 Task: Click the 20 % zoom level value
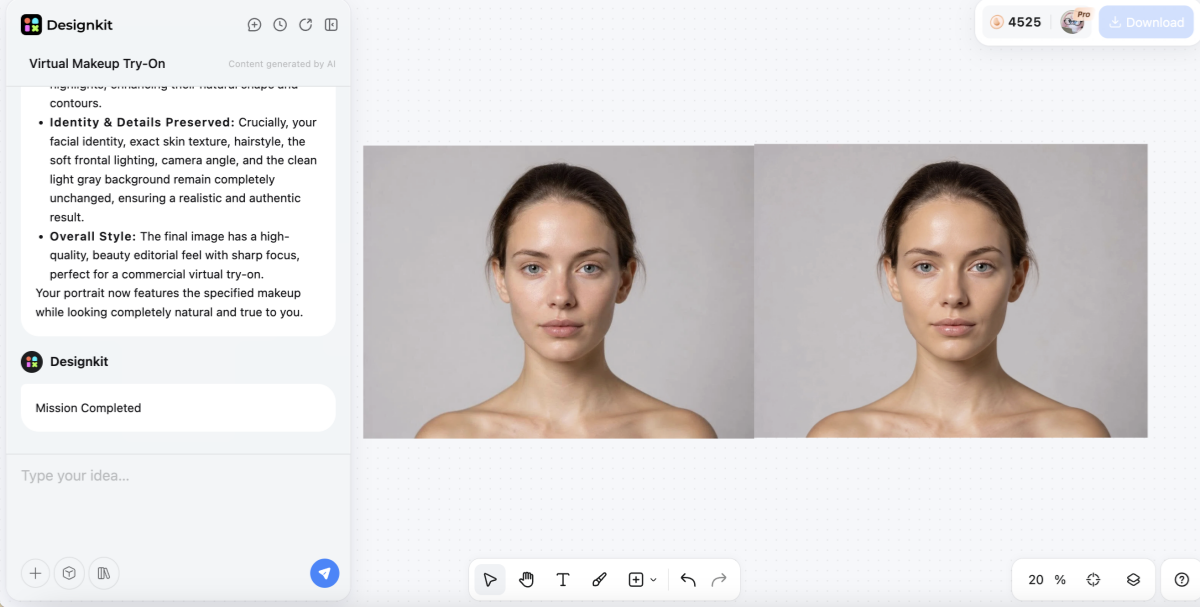point(1047,580)
